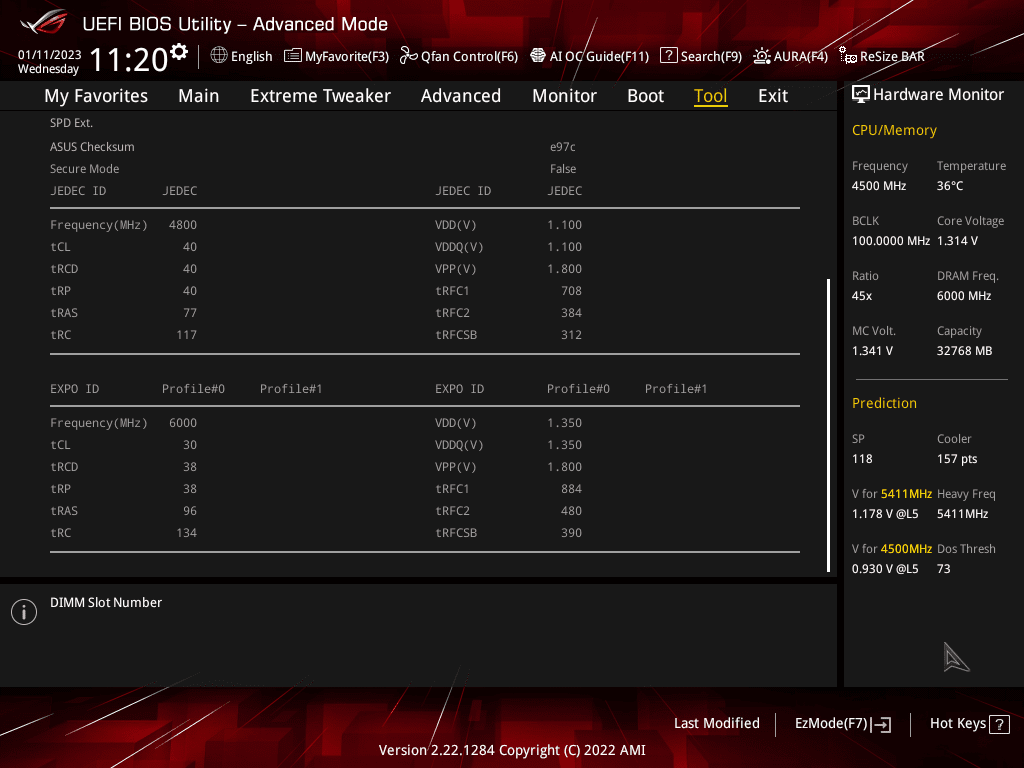The image size is (1024, 768).
Task: Click the info icon beside DIMM Slot Number
Action: tap(24, 612)
